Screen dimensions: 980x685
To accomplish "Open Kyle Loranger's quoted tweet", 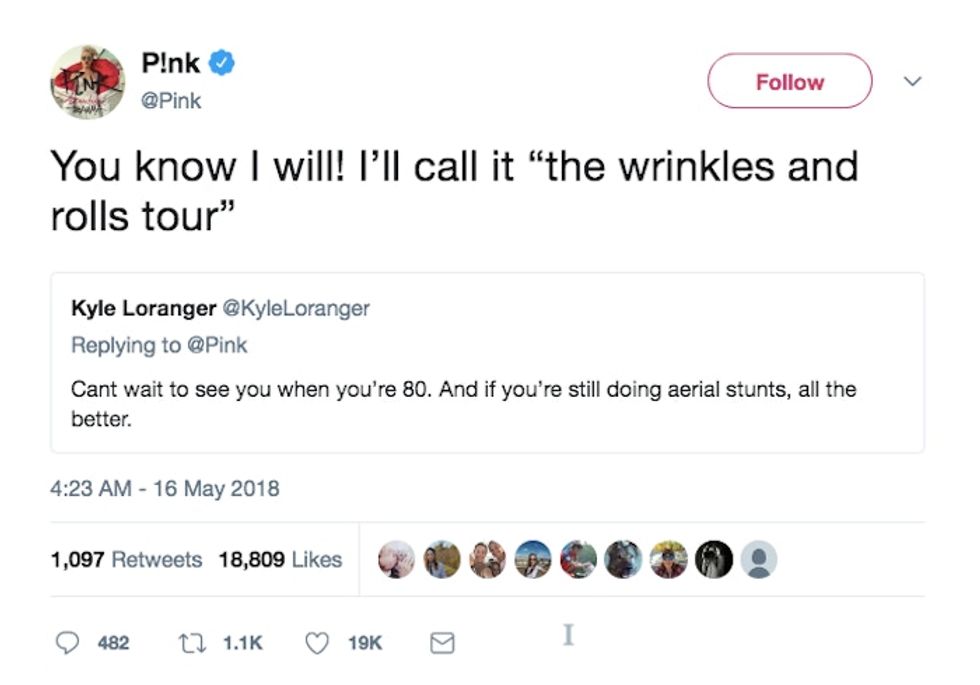I will coord(487,400).
